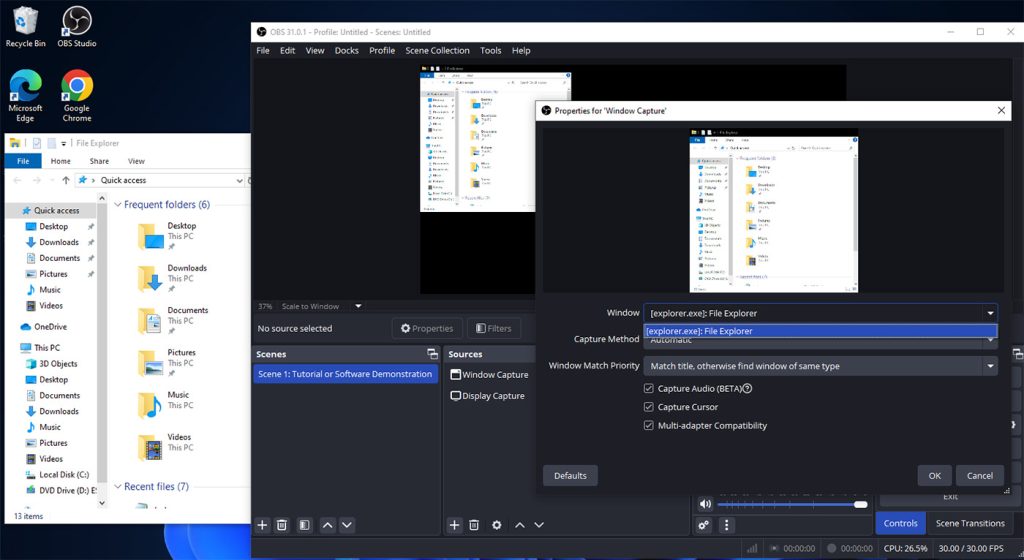Open address bar history dropdown in File Explorer
This screenshot has height=560, width=1024.
coord(239,180)
